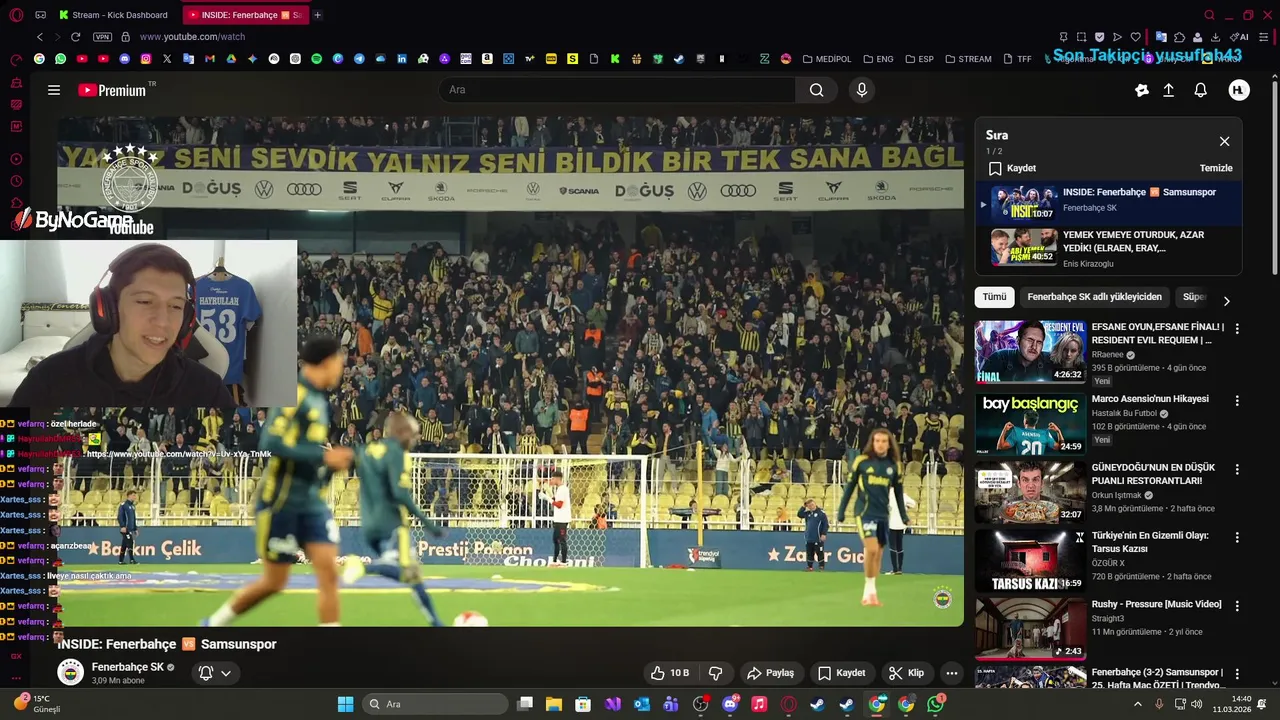The width and height of the screenshot is (1280, 720).
Task: Open the Fenerbahçe SK channel name link
Action: (x=127, y=667)
